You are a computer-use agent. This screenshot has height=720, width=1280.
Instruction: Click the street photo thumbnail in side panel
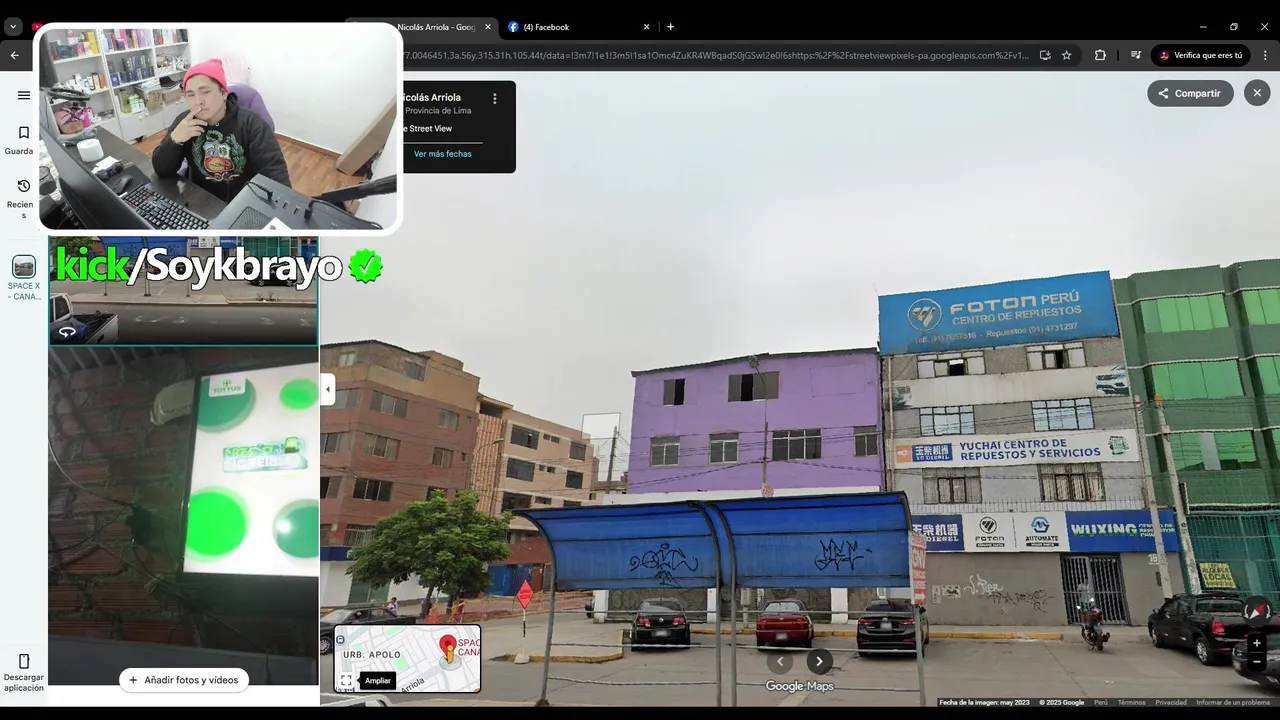tap(184, 291)
